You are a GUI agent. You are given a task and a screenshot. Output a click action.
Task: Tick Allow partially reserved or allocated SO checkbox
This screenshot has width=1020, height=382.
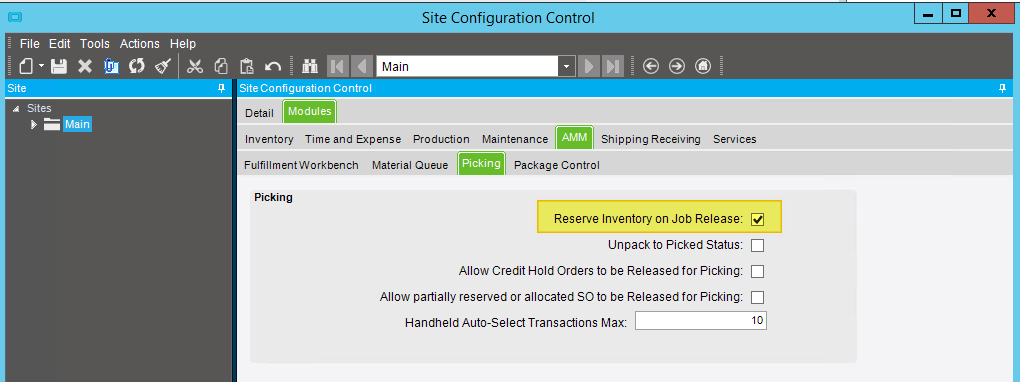(x=757, y=297)
